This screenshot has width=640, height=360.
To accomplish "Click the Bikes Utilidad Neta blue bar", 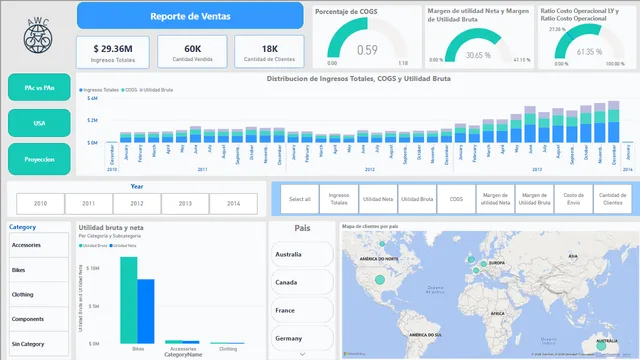I will coord(146,311).
